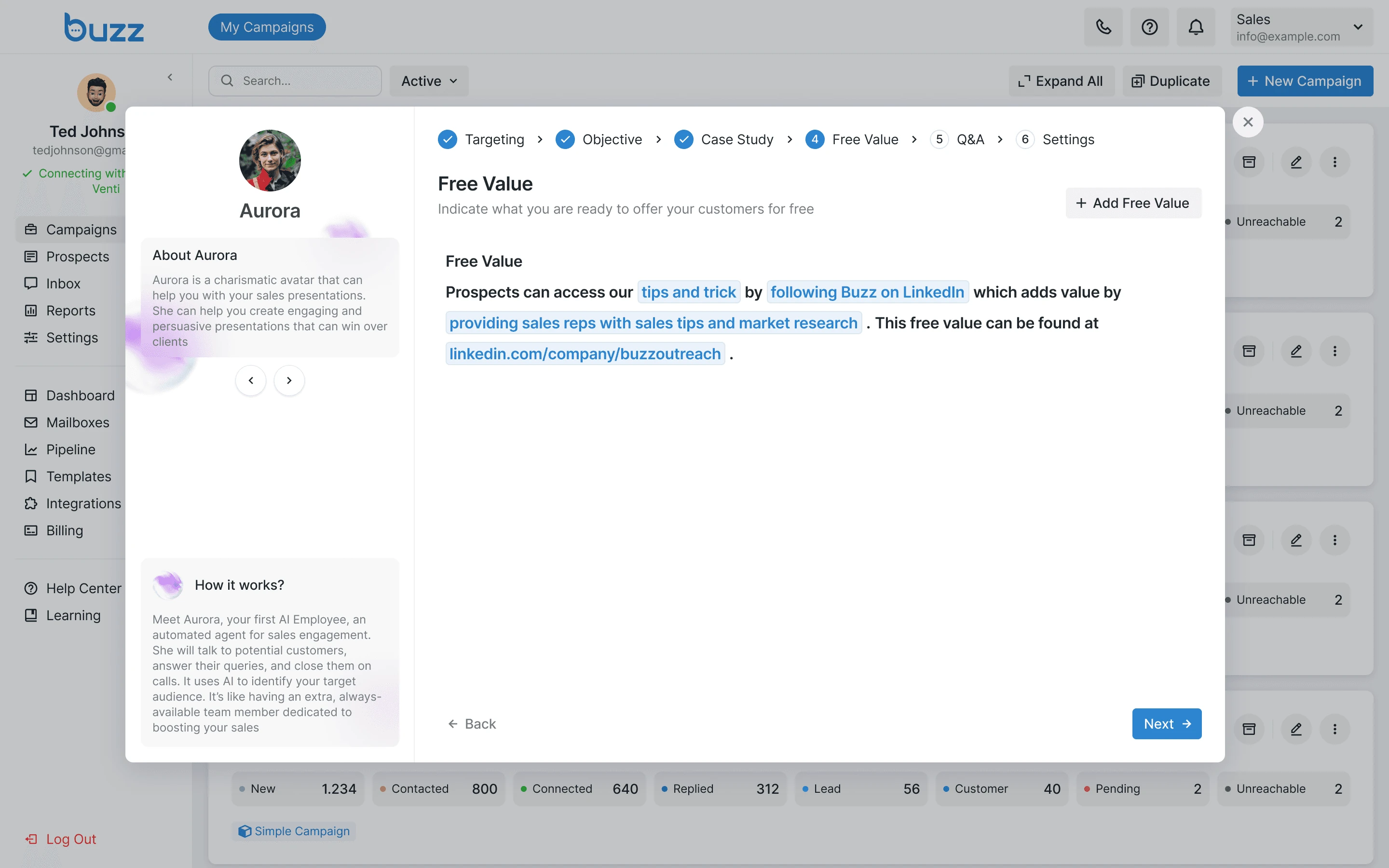
Task: Click the Simple Campaign tag
Action: tap(293, 831)
